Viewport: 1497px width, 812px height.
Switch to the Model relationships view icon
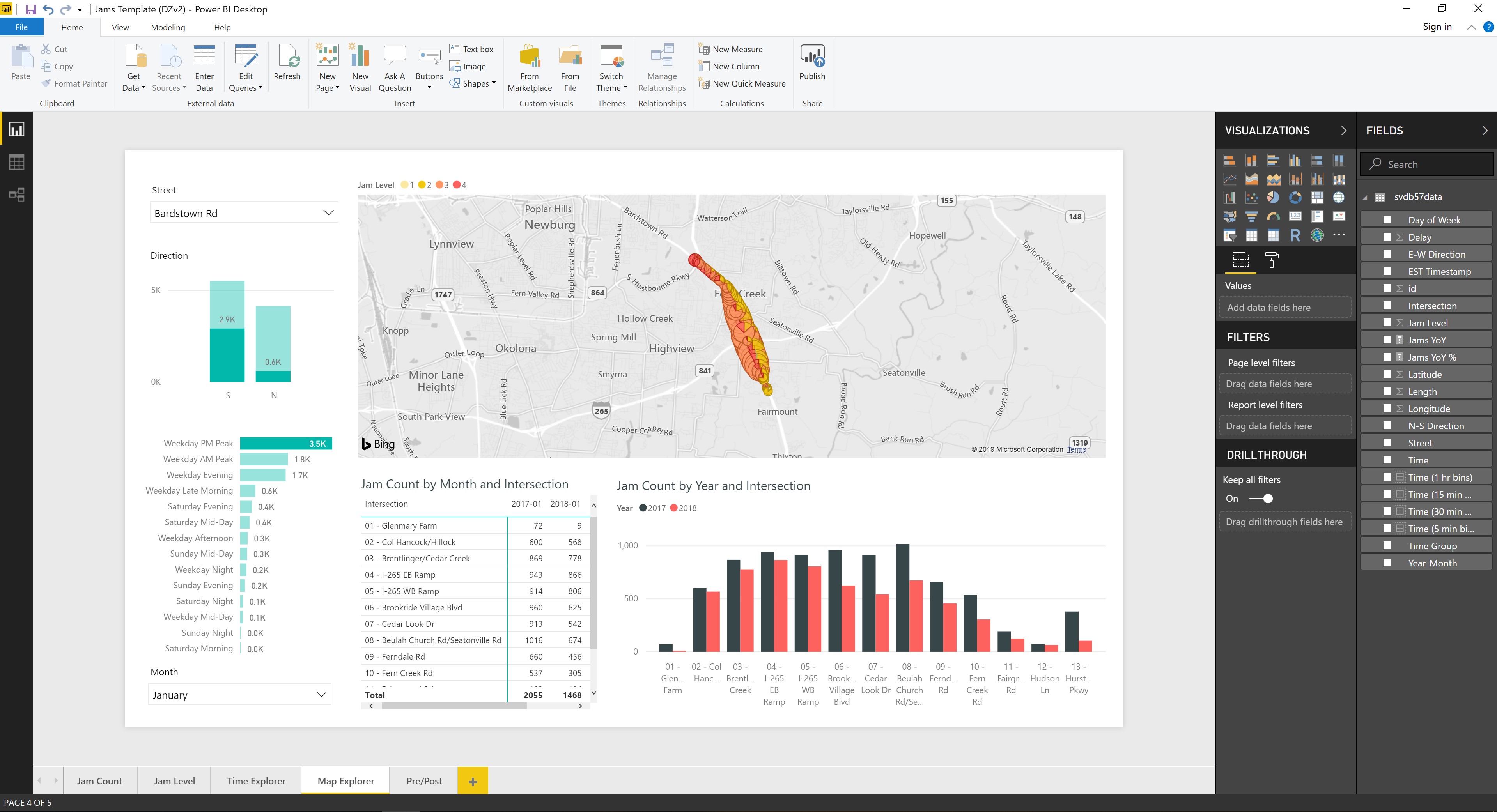click(16, 195)
